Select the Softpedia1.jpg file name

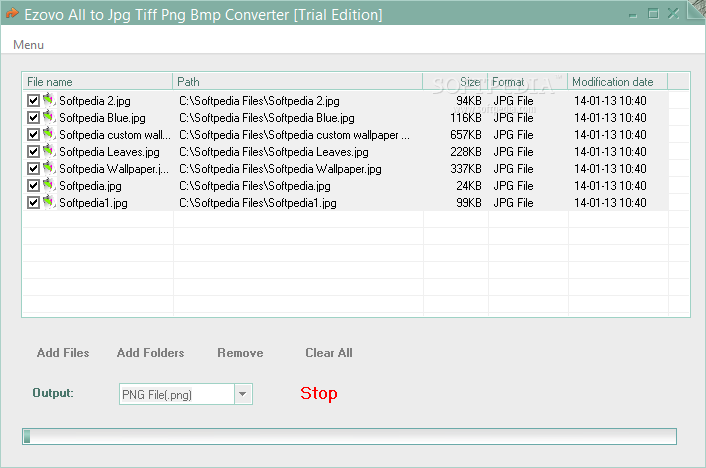pos(93,203)
